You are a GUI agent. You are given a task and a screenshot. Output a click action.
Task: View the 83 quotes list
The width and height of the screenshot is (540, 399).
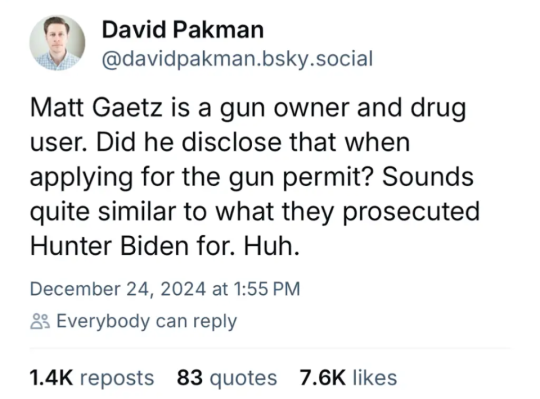point(227,378)
